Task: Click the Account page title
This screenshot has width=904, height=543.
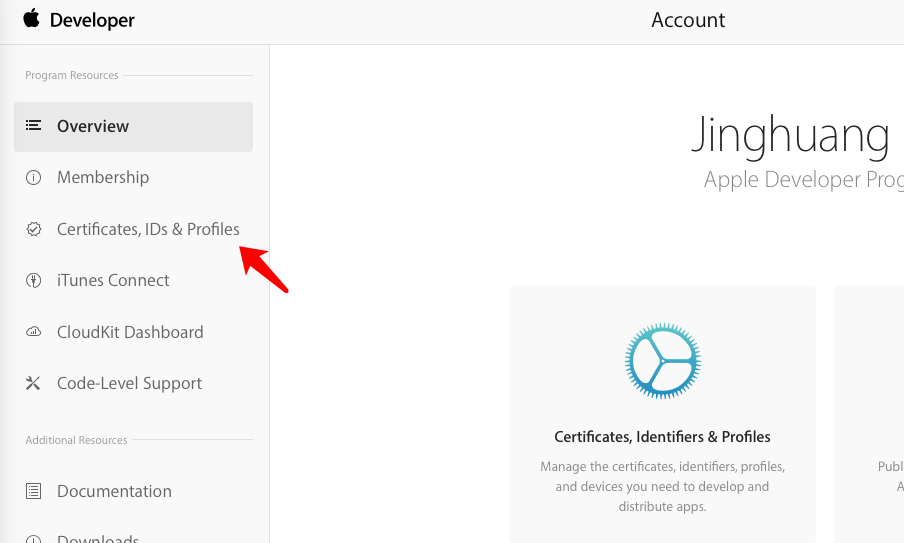Action: (x=688, y=20)
